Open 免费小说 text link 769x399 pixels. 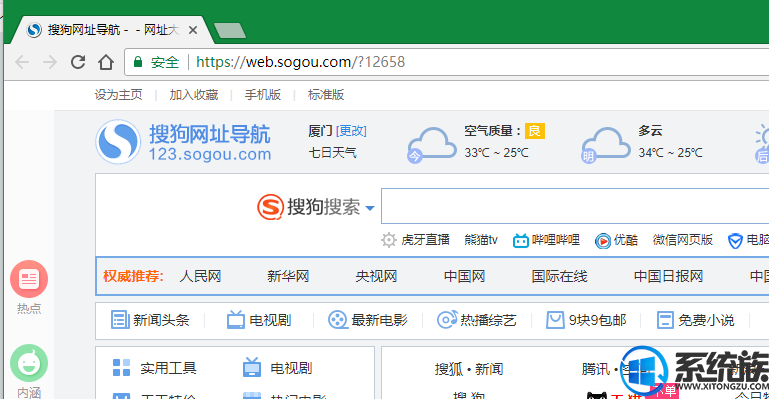pyautogui.click(x=706, y=321)
